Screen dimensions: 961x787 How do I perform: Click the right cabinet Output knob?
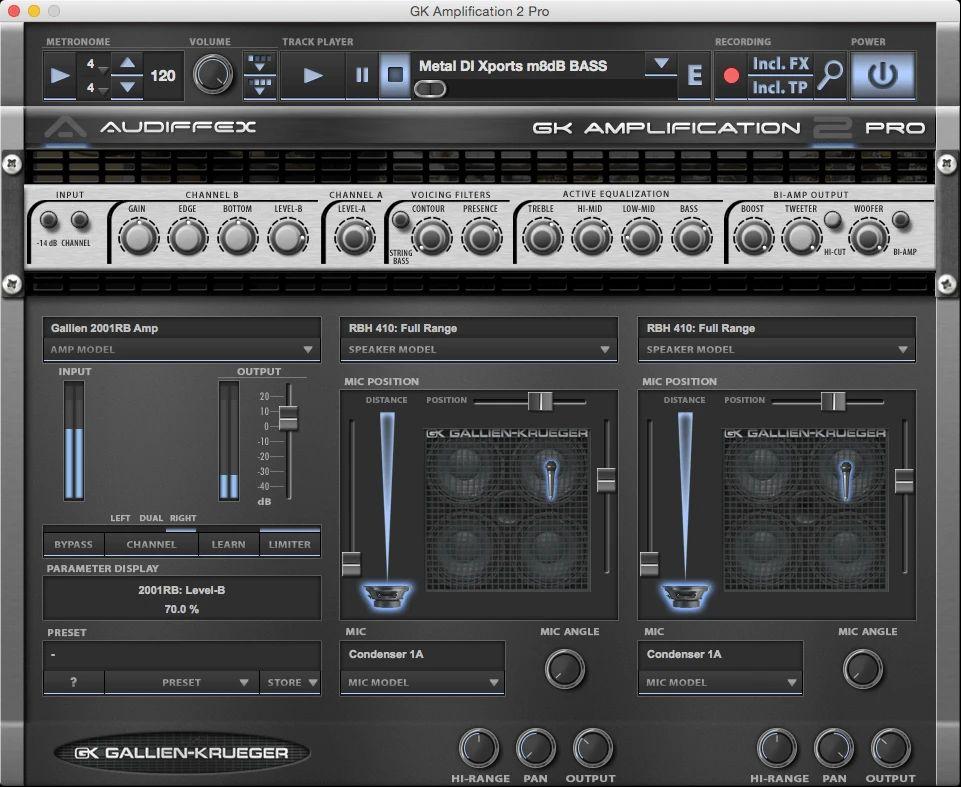[891, 748]
